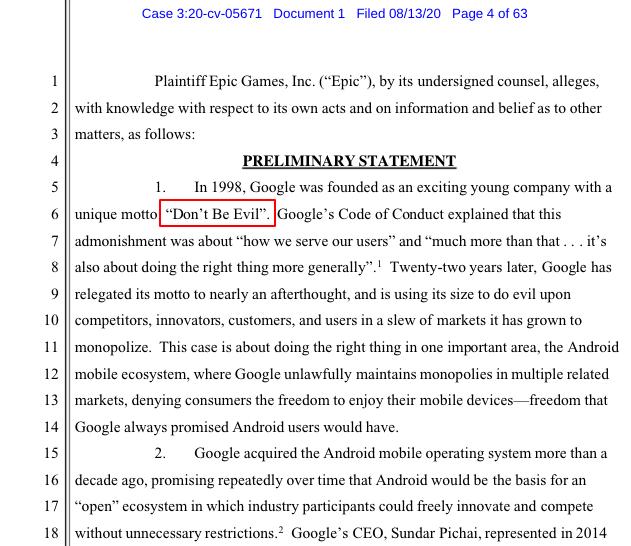Click "Filed 08/13/20" in the header

[x=398, y=14]
